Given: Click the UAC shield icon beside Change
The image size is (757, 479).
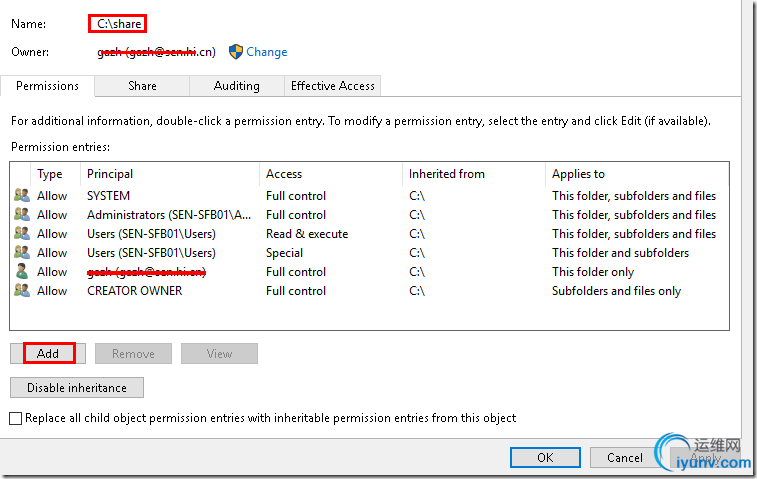Looking at the screenshot, I should point(236,52).
